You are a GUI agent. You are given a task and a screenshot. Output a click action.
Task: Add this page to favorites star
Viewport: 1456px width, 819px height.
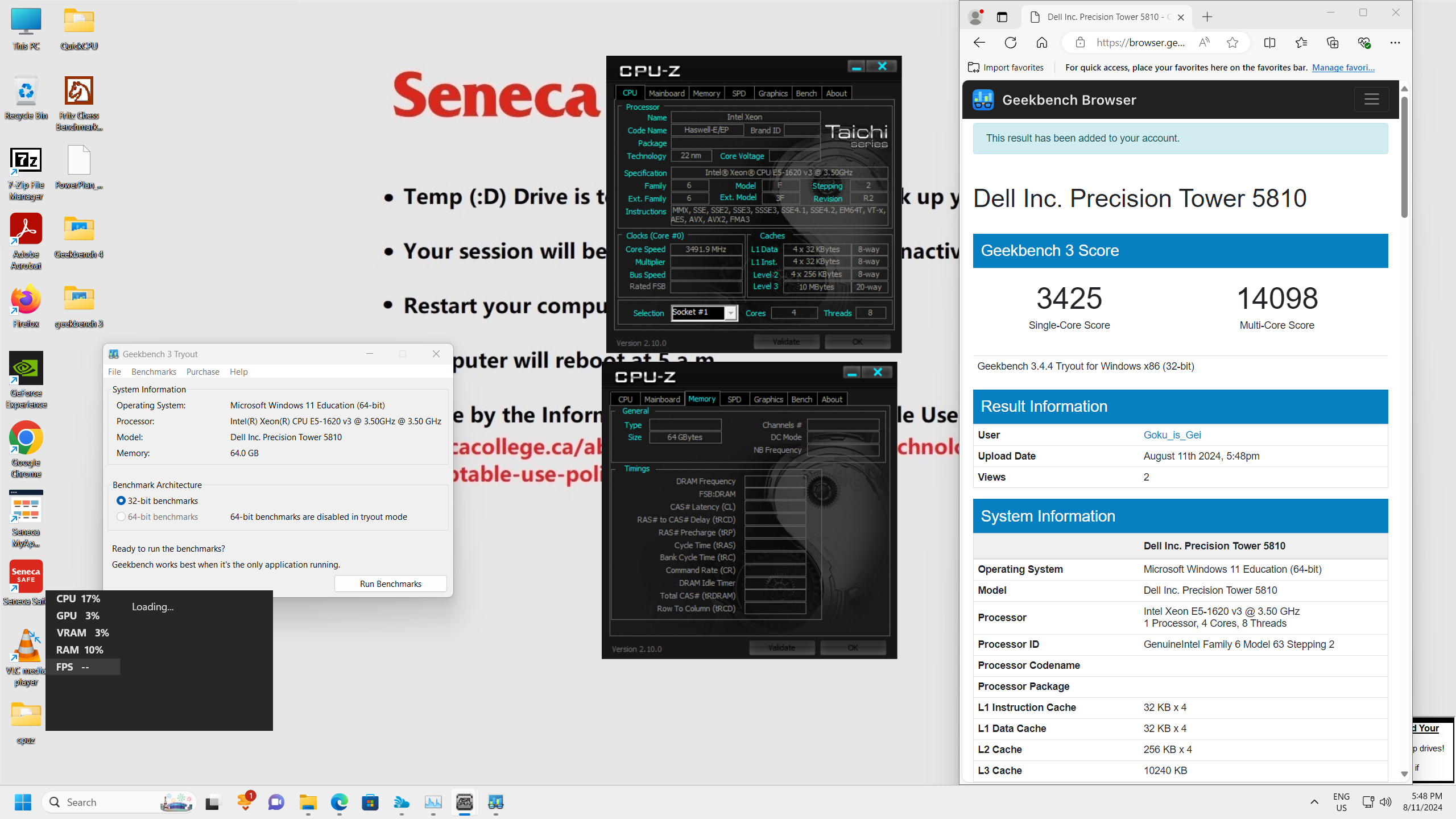pyautogui.click(x=1232, y=43)
